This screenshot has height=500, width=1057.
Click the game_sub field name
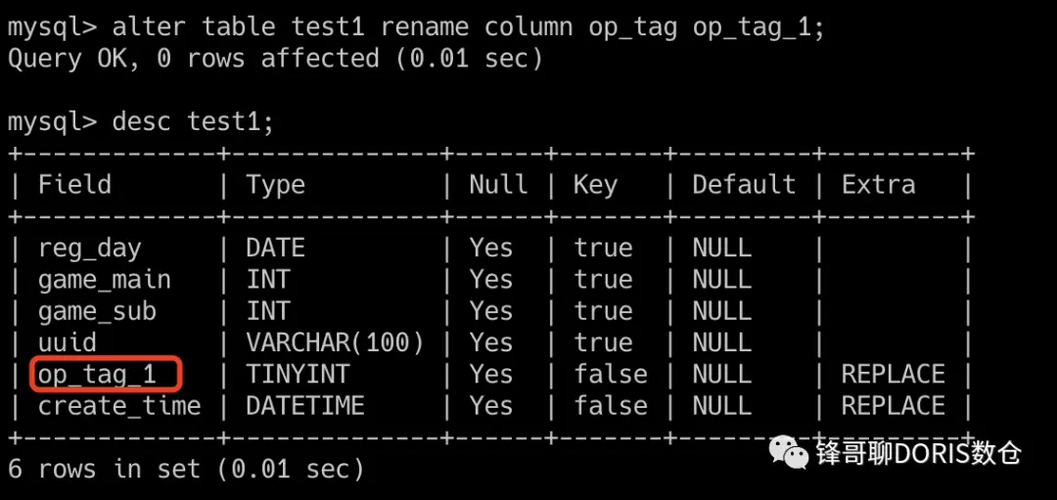tap(97, 311)
